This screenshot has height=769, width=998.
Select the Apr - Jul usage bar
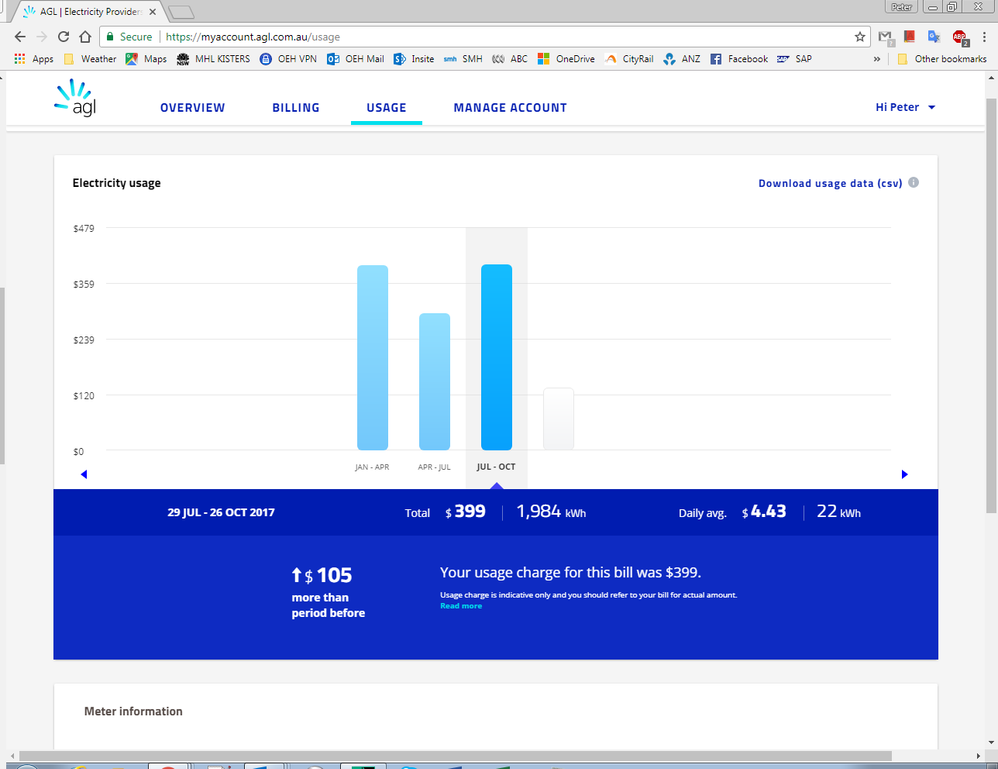[x=434, y=381]
